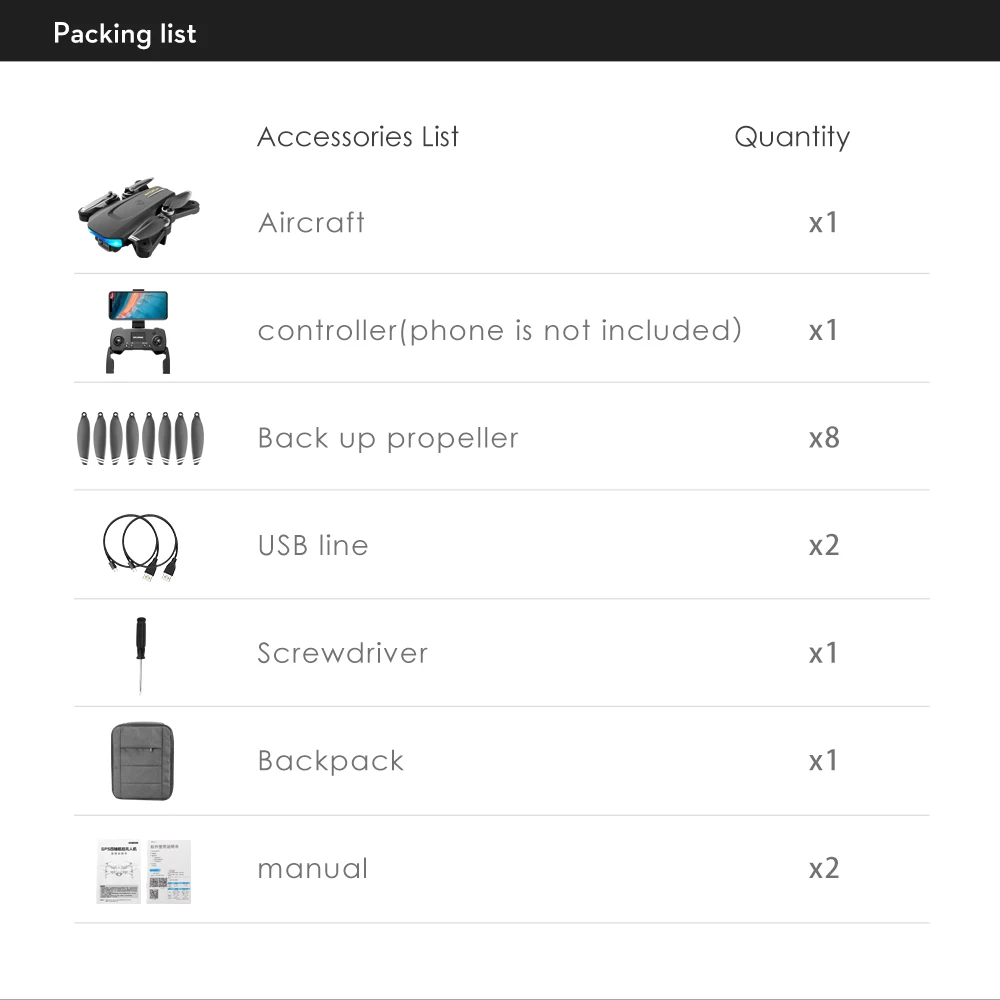Viewport: 1000px width, 1000px height.
Task: Select the Backpack label text
Action: (x=331, y=761)
